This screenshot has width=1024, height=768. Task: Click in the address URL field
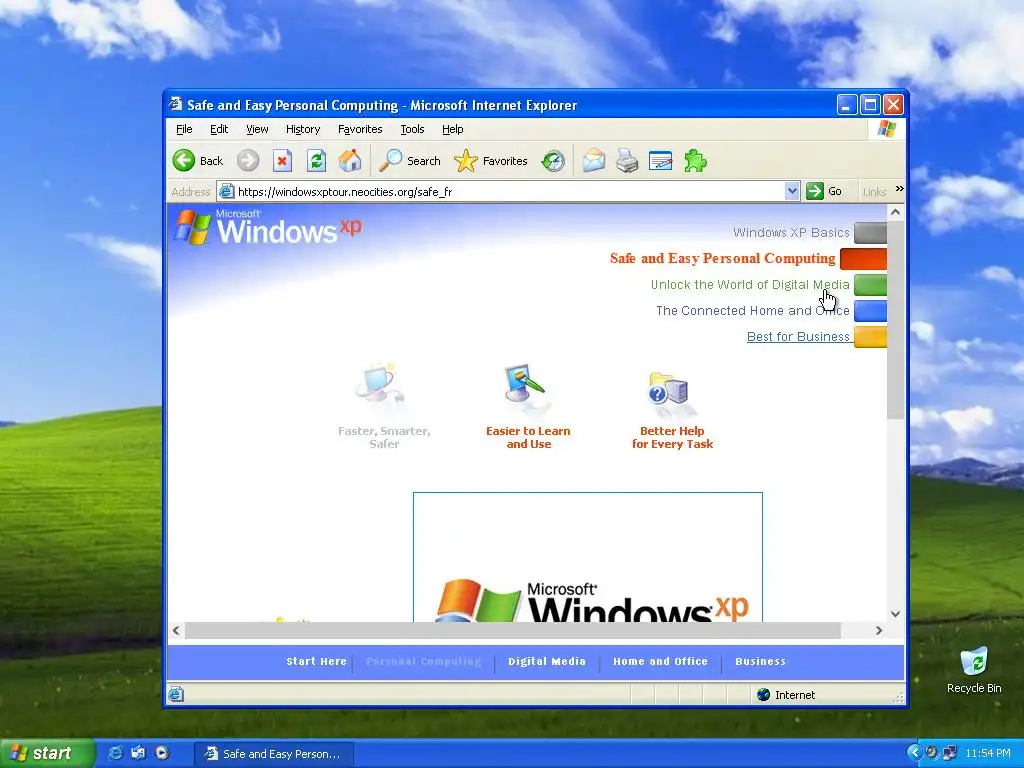point(509,191)
